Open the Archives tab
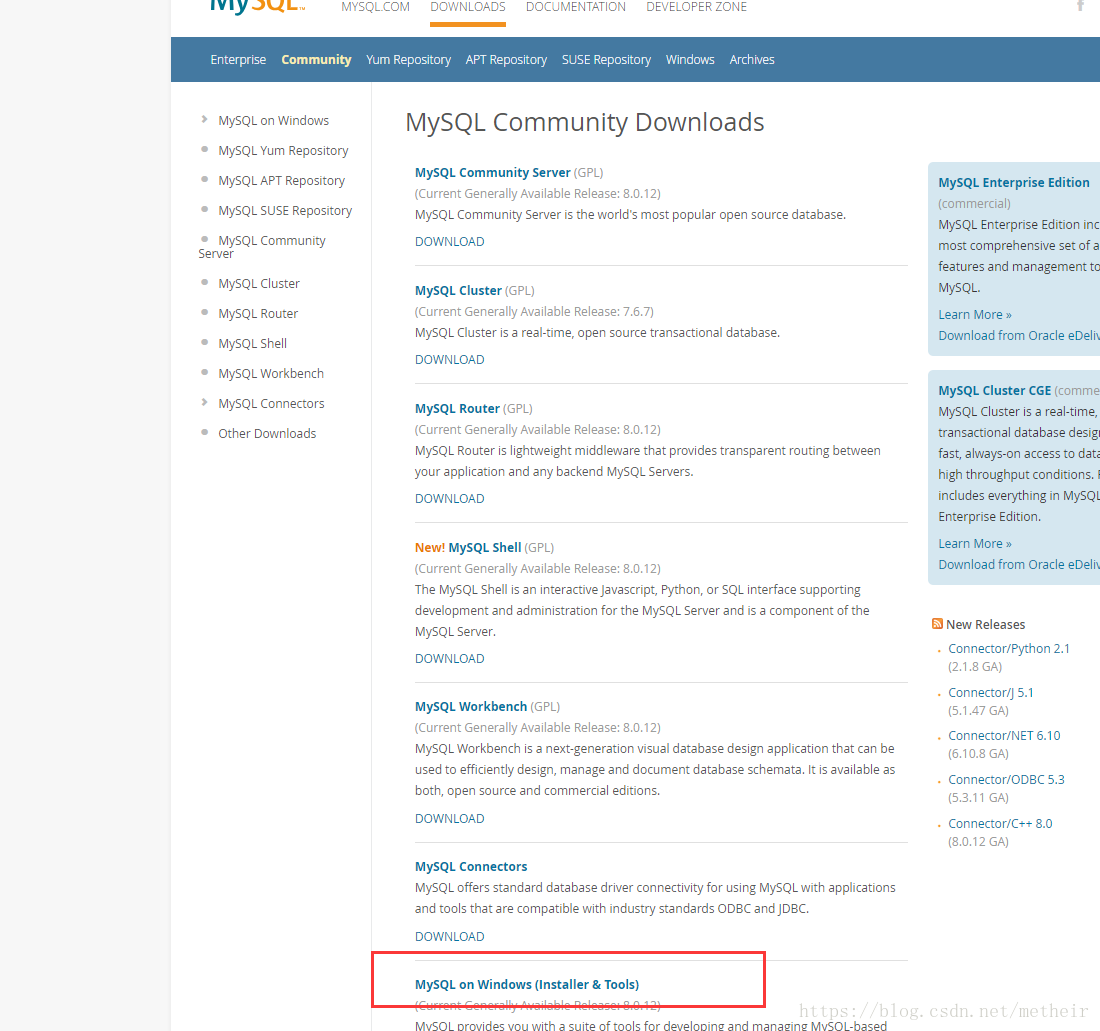This screenshot has height=1031, width=1100. pos(752,60)
